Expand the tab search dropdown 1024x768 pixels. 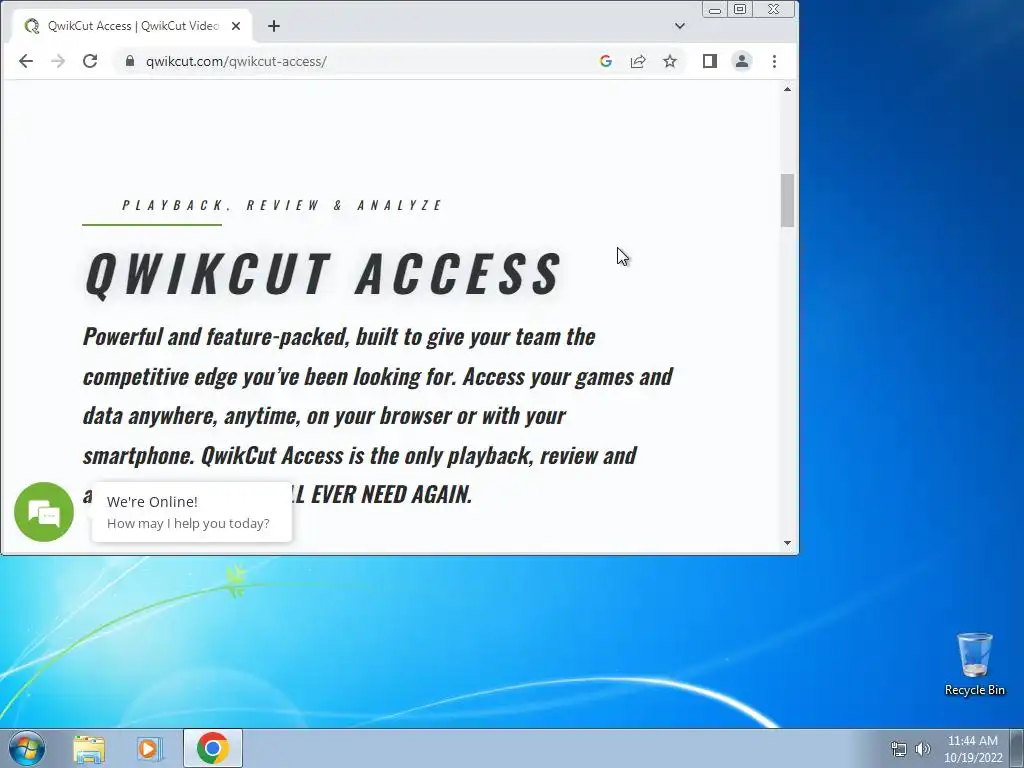point(680,26)
